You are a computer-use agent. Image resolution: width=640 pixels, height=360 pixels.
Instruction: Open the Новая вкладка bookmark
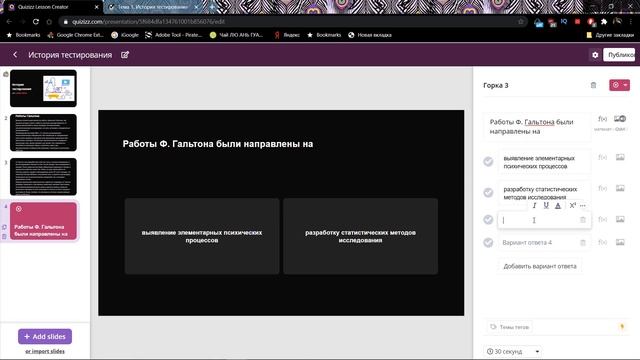pyautogui.click(x=370, y=35)
